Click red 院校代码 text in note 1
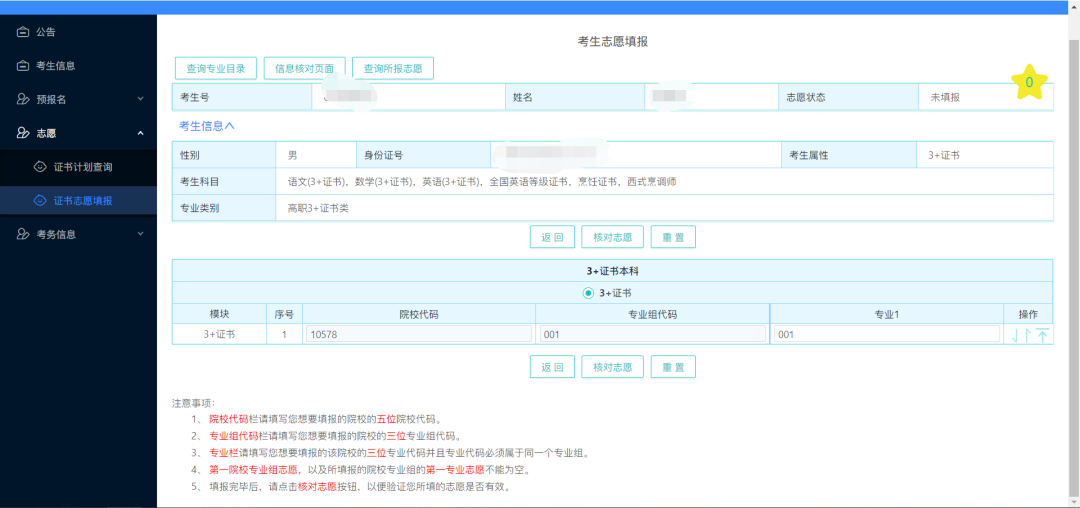The image size is (1080, 508). [x=229, y=419]
